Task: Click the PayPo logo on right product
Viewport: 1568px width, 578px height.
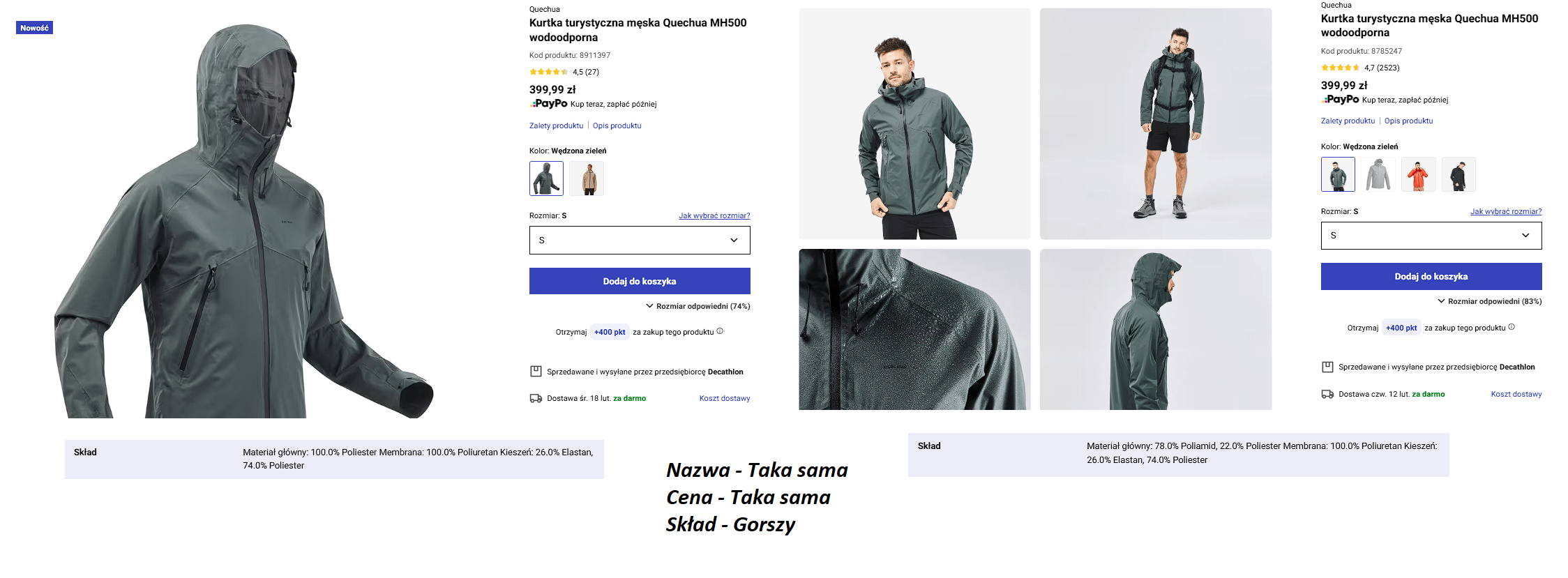Action: [x=1339, y=100]
